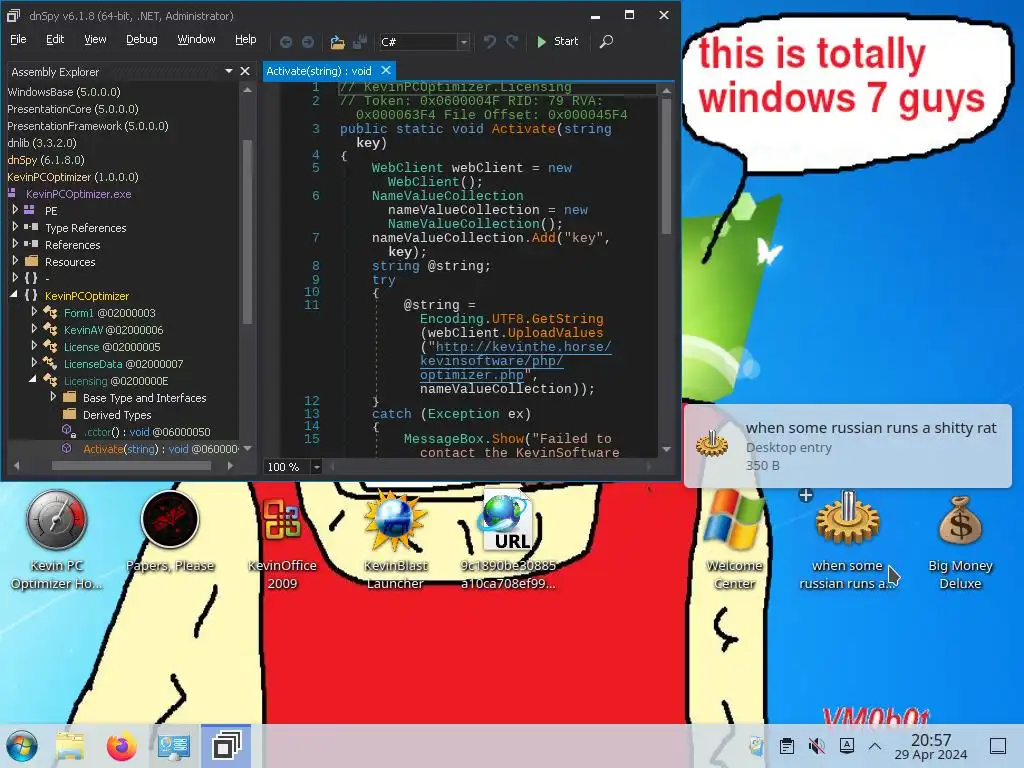Collapse the Licensing class node
Image resolution: width=1024 pixels, height=768 pixels.
(33, 380)
